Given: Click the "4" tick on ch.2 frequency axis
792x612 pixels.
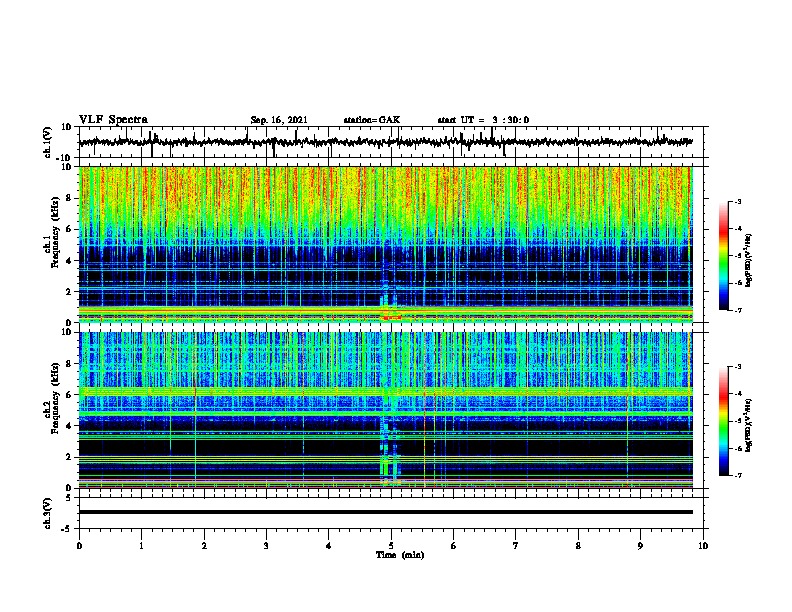Looking at the screenshot, I should (x=69, y=426).
